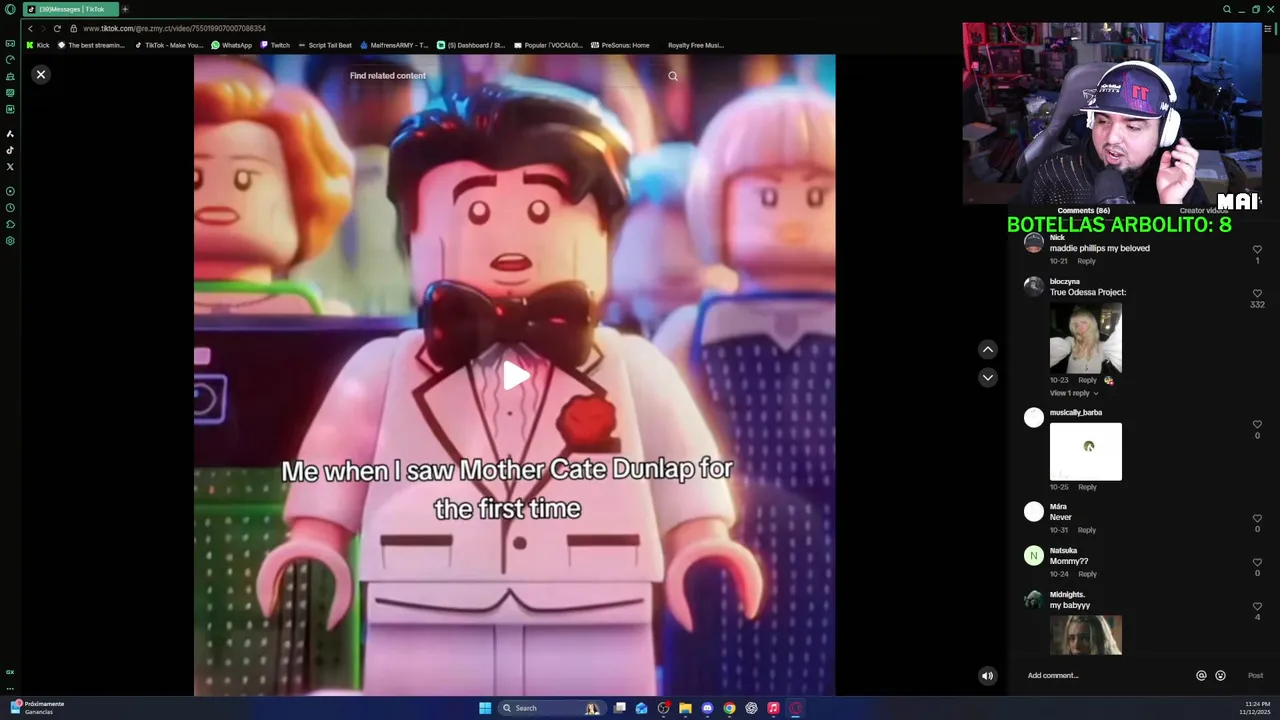Screen dimensions: 1280x720
Task: Open the emoji picker in comment box
Action: [x=1220, y=676]
